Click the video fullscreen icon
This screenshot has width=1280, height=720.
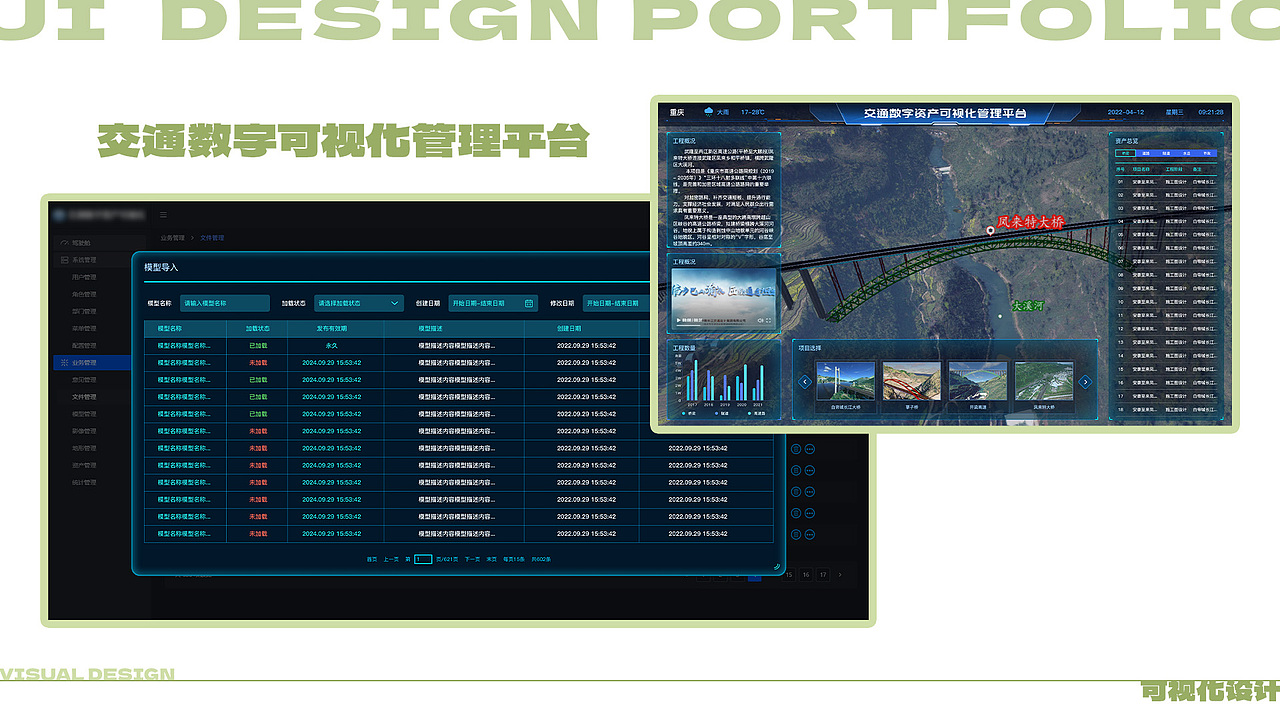(x=767, y=320)
